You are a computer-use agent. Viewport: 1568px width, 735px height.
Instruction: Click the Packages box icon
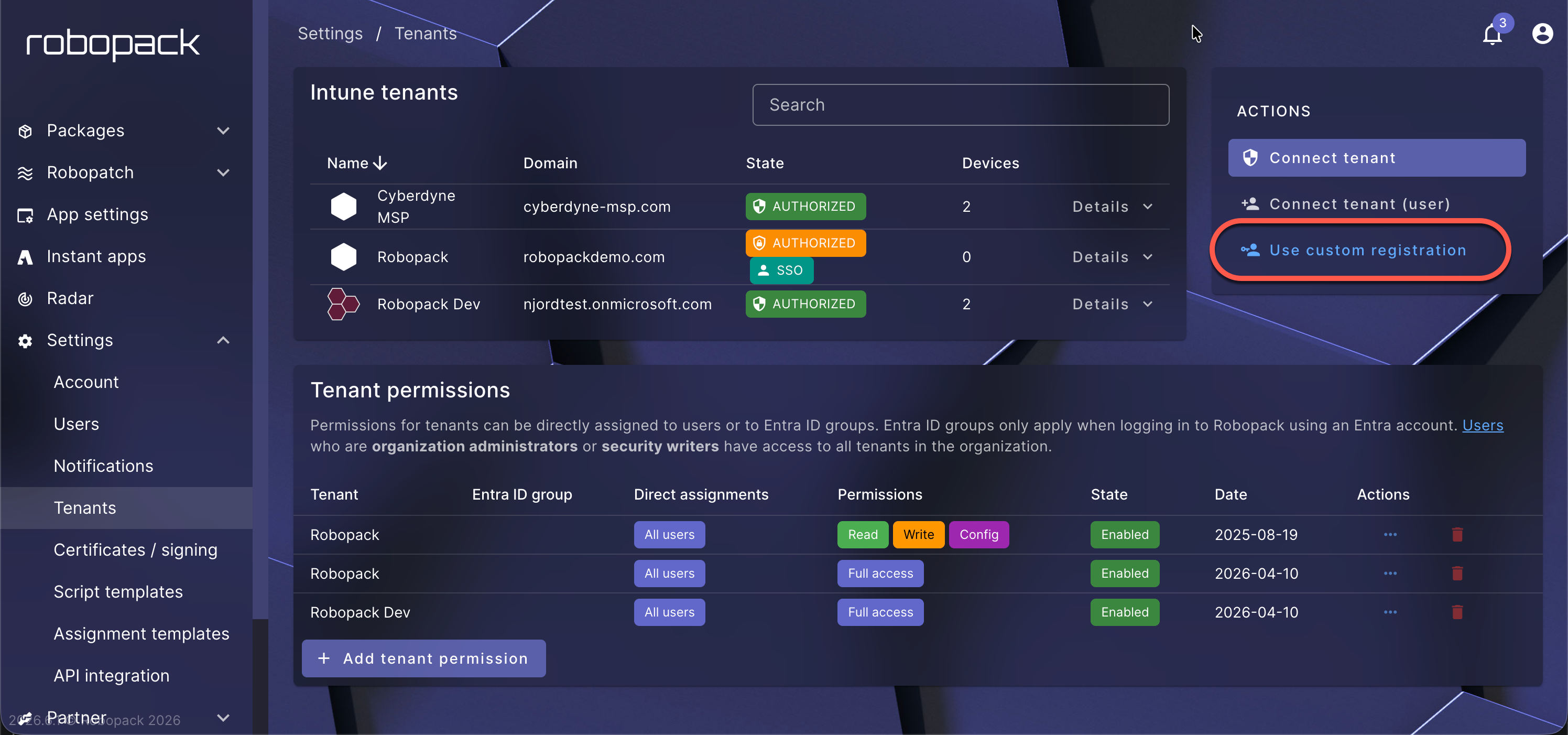tap(25, 131)
